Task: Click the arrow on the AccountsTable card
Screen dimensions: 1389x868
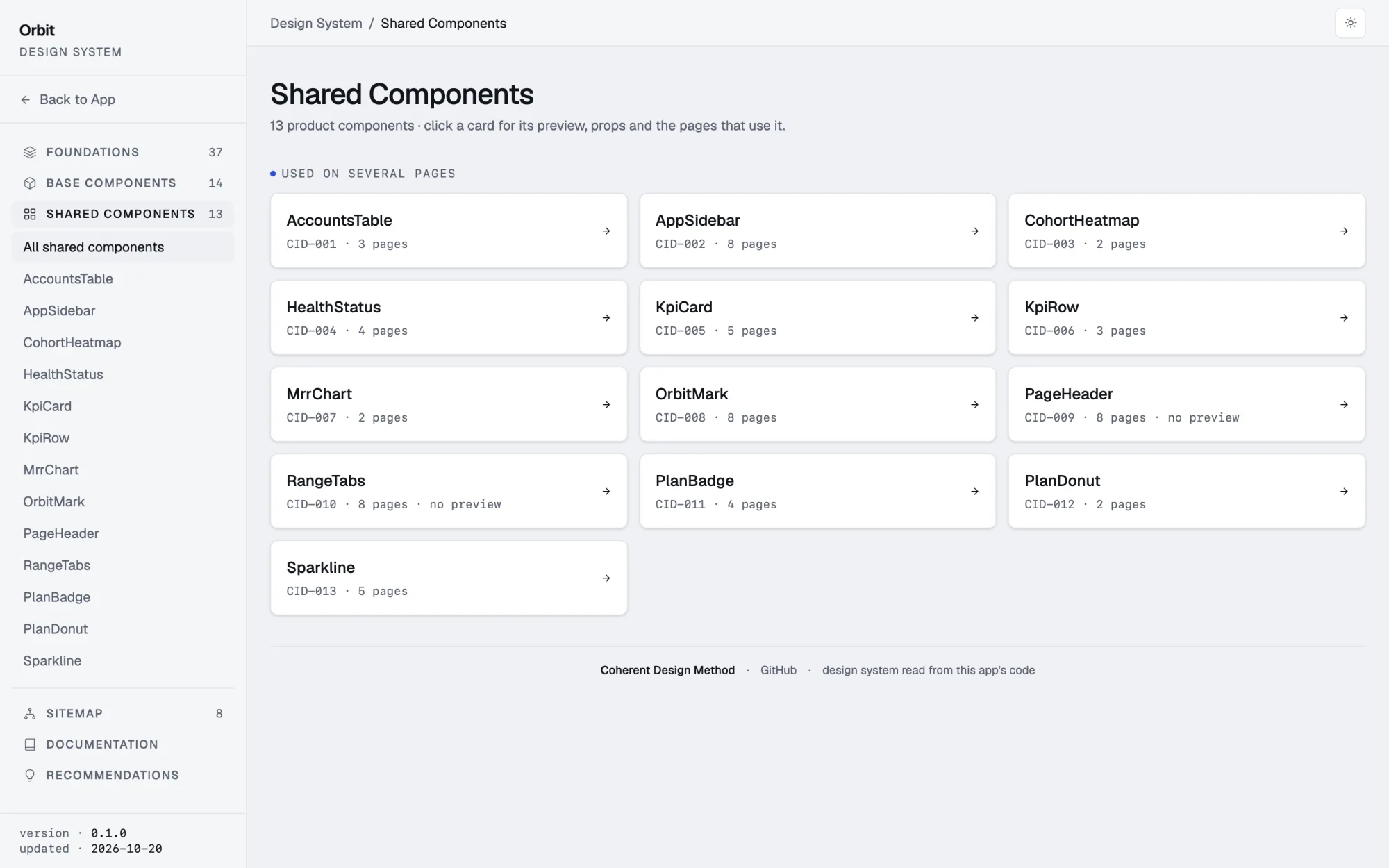Action: 606,231
